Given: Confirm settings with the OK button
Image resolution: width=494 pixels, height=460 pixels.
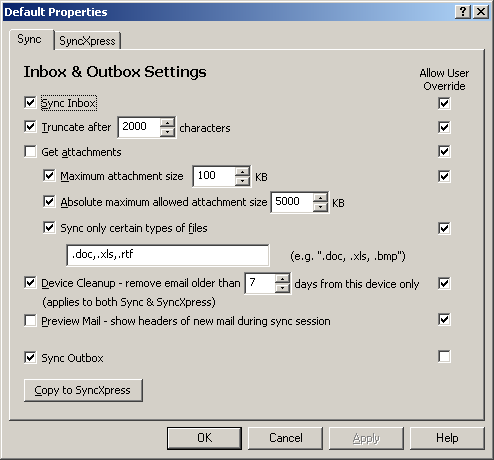Looking at the screenshot, I should [204, 438].
